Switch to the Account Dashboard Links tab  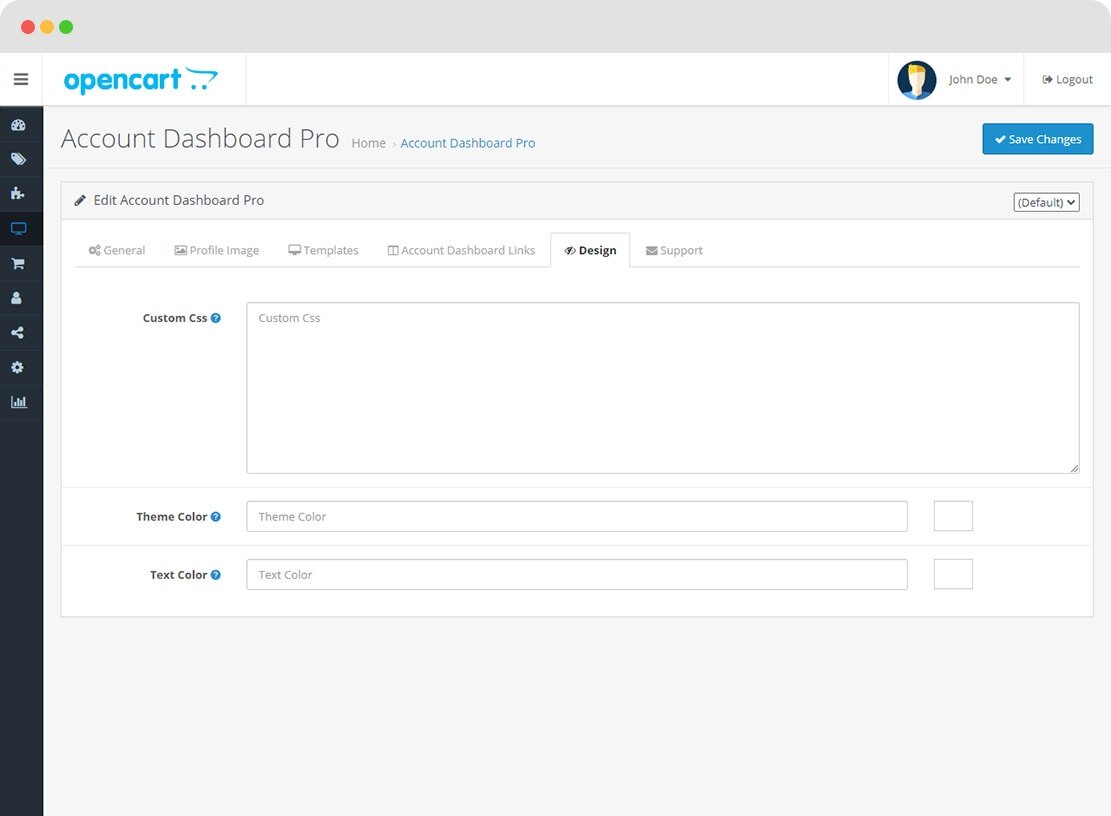pos(461,250)
